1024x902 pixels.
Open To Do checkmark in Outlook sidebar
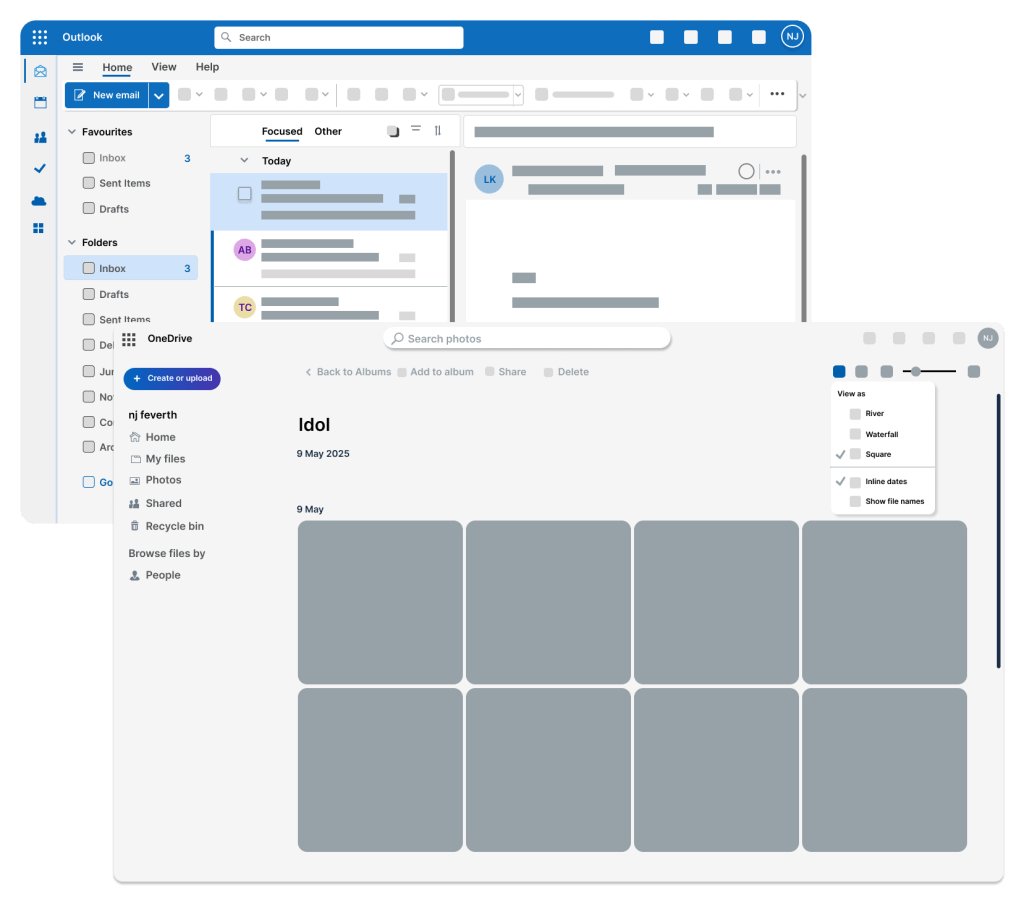[x=40, y=169]
